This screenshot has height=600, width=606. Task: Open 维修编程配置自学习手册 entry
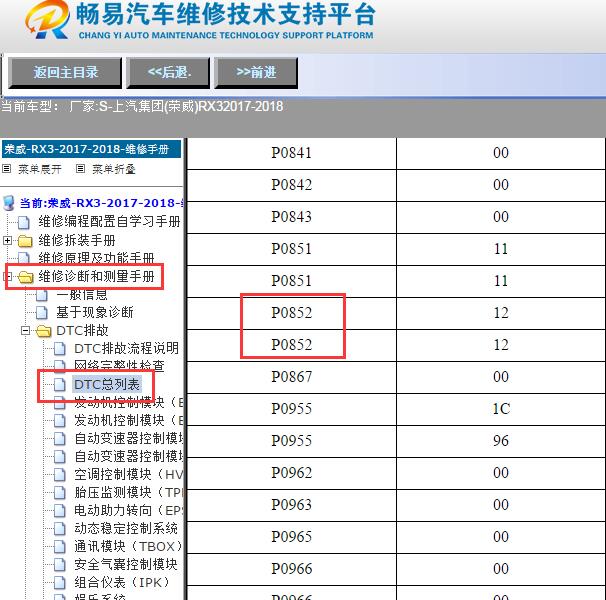tap(109, 222)
